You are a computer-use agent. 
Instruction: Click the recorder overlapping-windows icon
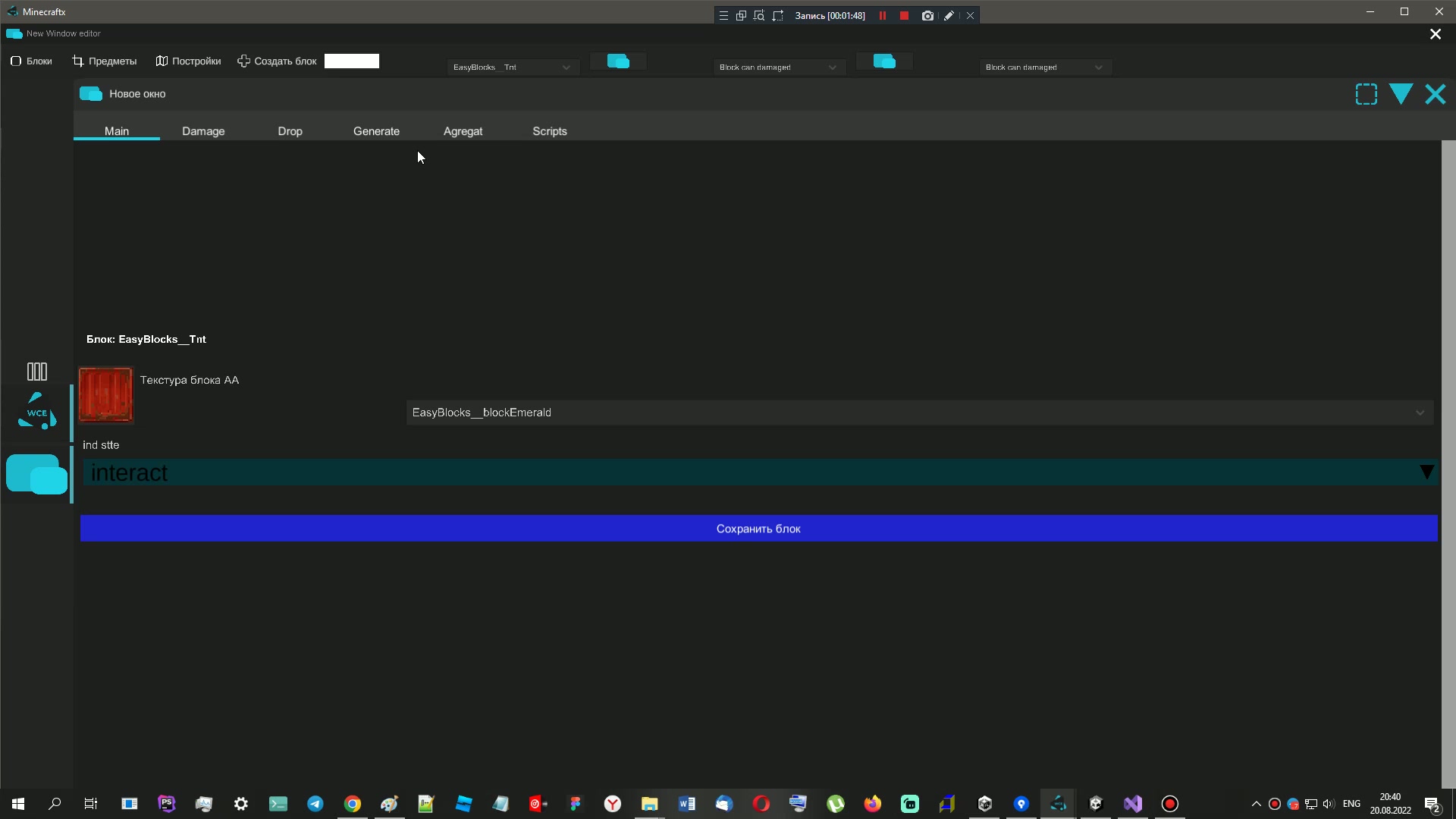click(x=741, y=15)
